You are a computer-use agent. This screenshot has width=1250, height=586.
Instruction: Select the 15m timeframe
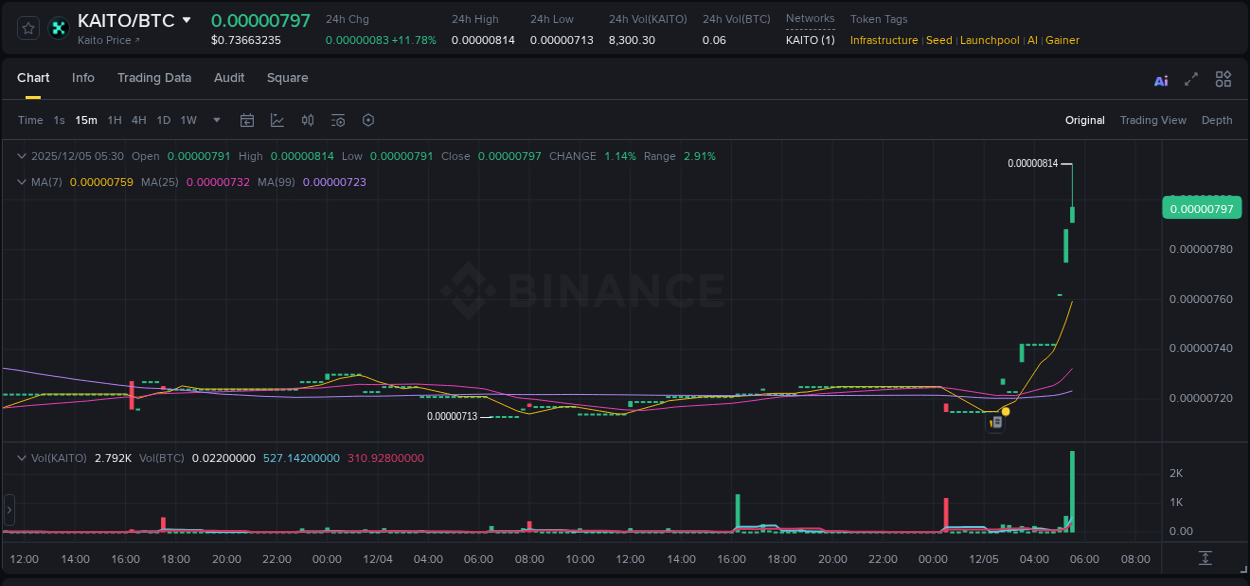click(x=85, y=120)
